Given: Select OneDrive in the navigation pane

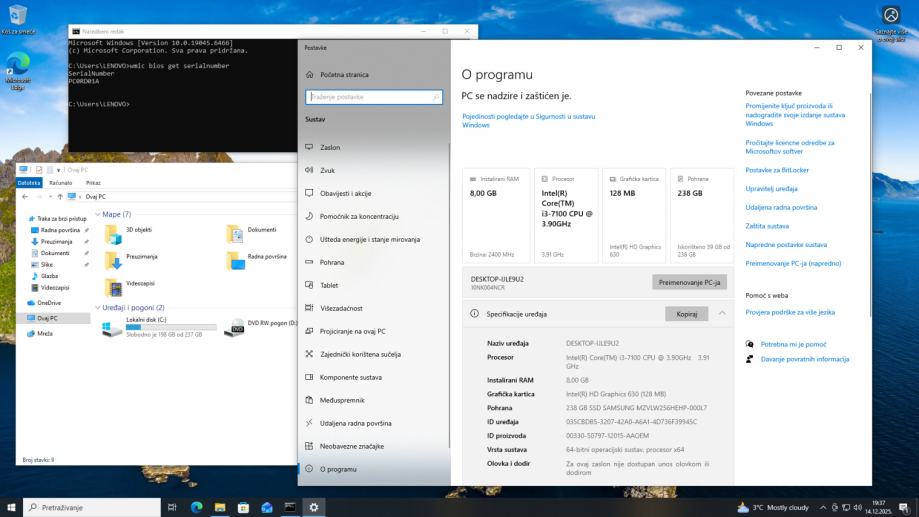Looking at the screenshot, I should pos(48,303).
